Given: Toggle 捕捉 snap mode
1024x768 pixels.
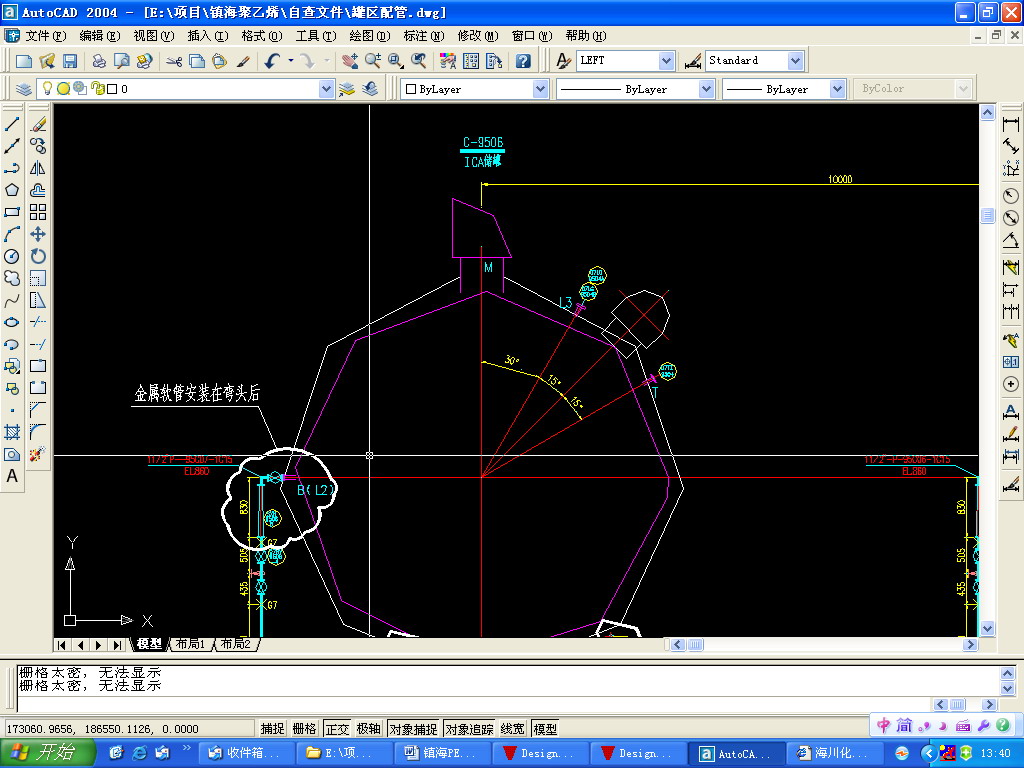Looking at the screenshot, I should pyautogui.click(x=272, y=729).
